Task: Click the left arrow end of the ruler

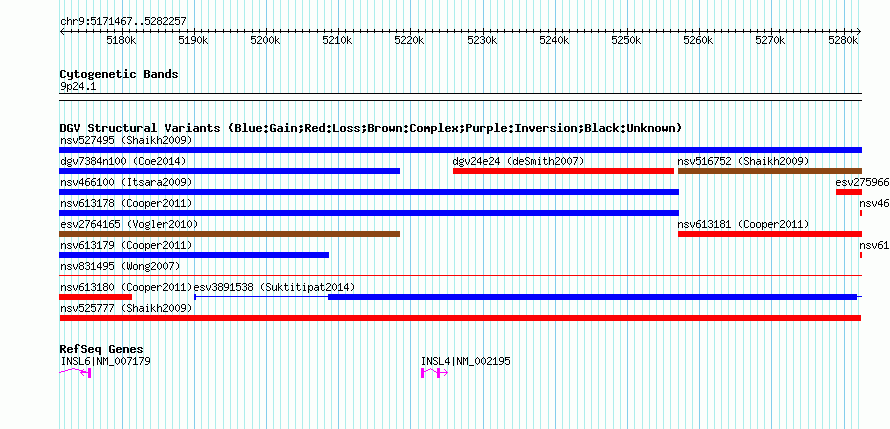Action: (x=62, y=32)
